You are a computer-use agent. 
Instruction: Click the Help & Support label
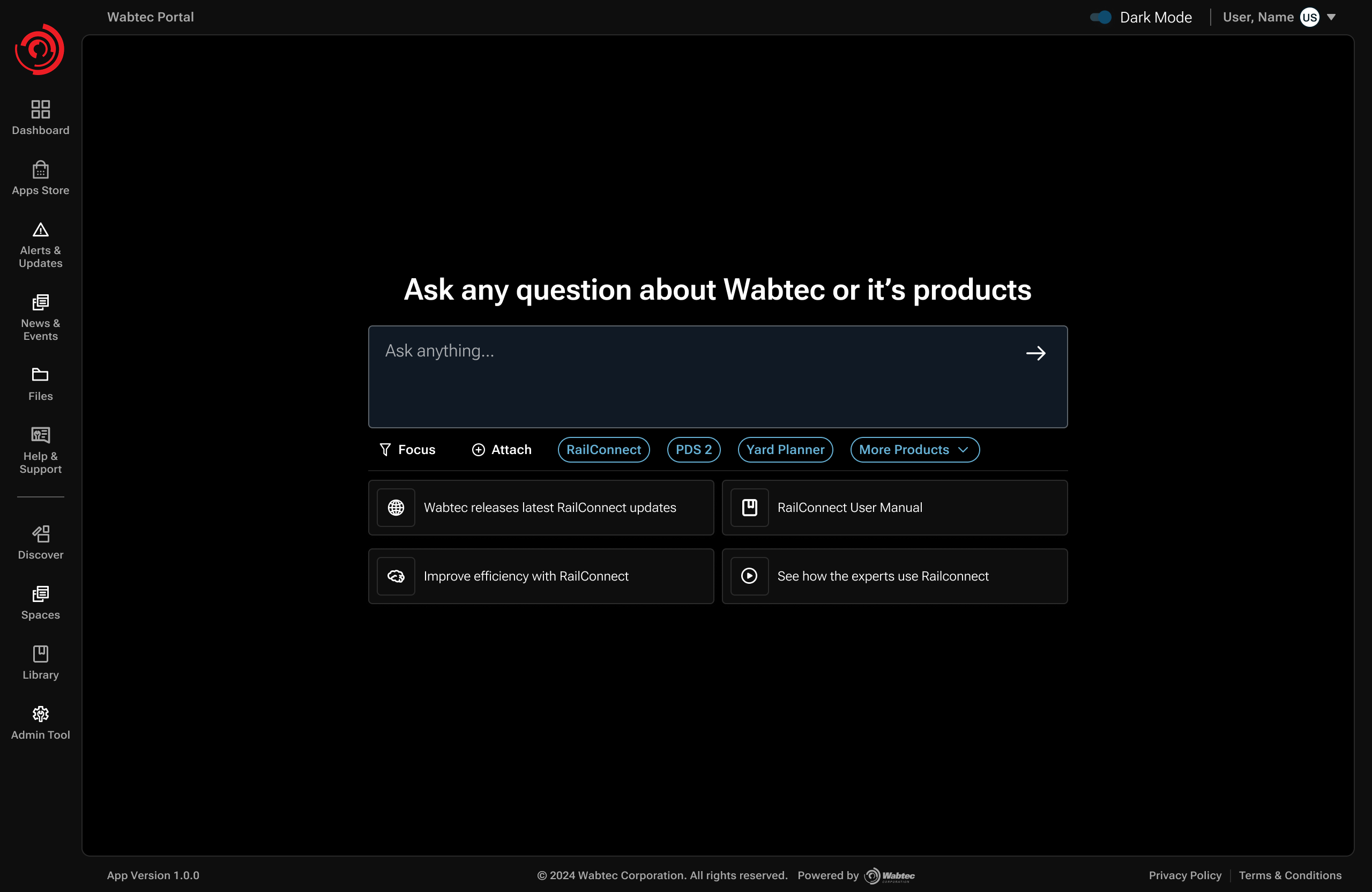(40, 463)
